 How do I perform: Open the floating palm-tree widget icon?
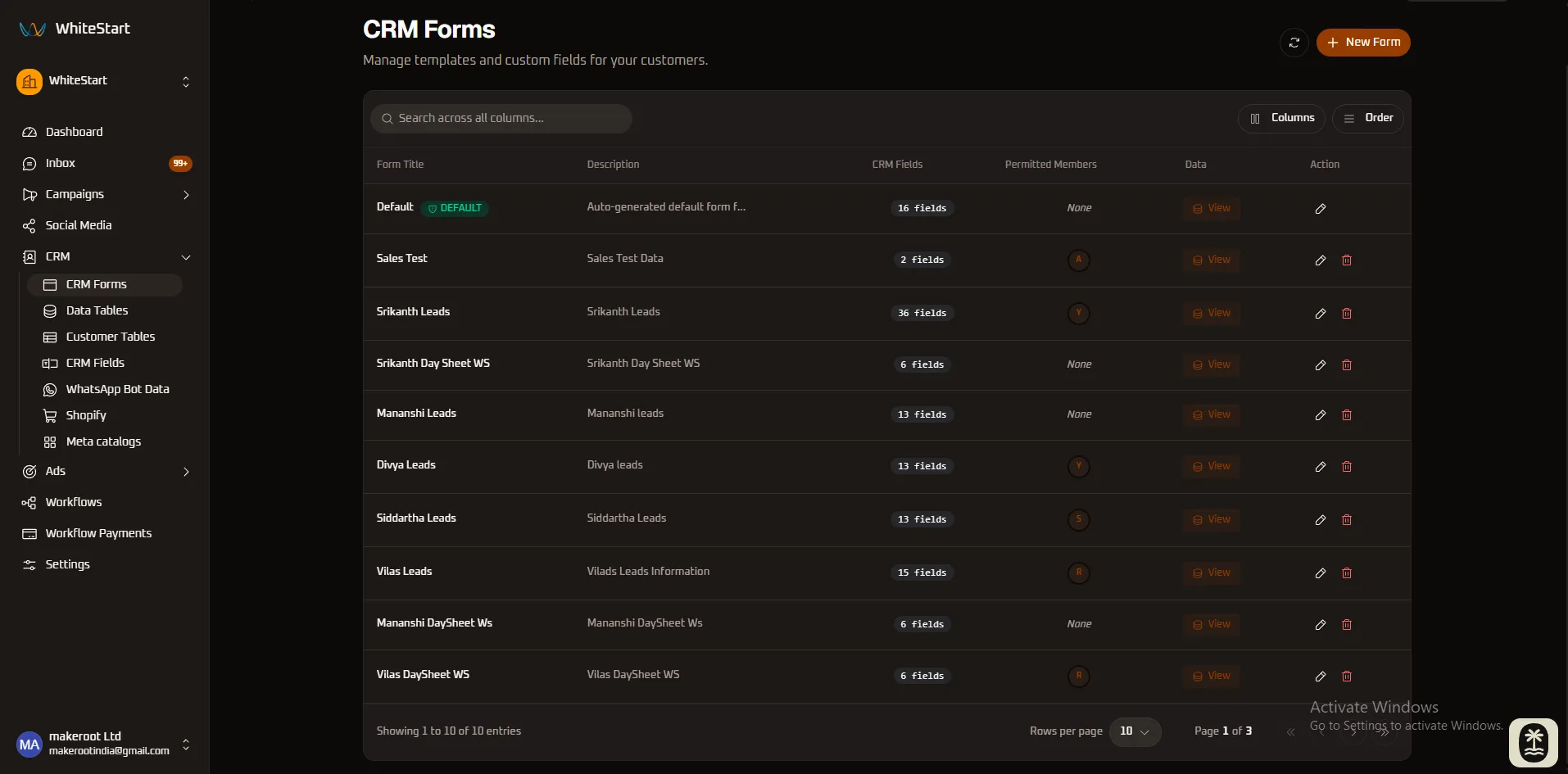click(1534, 743)
